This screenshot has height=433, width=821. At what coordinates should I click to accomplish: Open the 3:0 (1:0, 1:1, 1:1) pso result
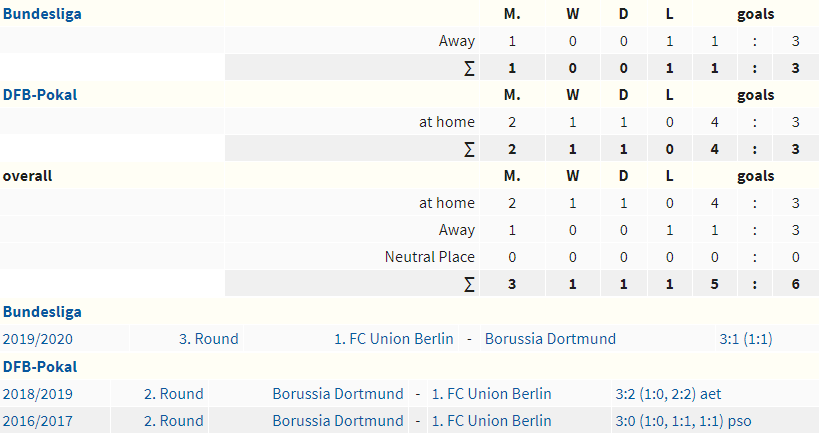click(x=683, y=421)
